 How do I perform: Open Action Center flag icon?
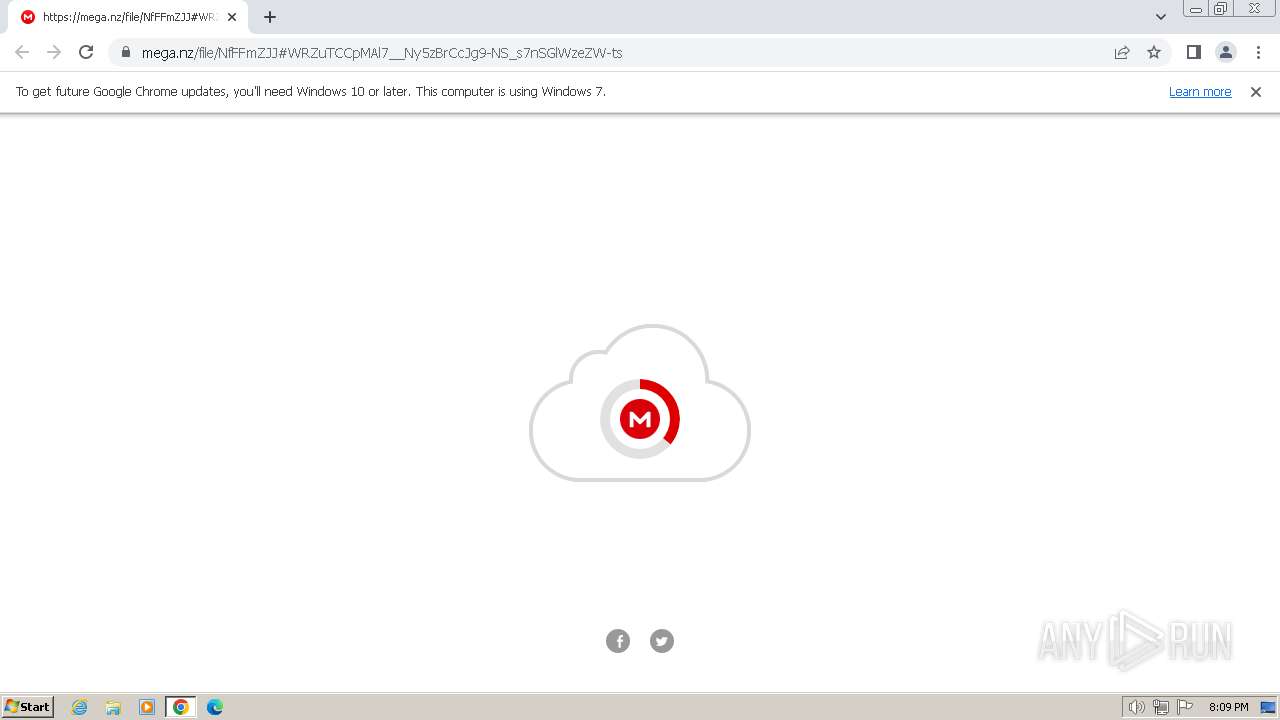coord(1185,707)
